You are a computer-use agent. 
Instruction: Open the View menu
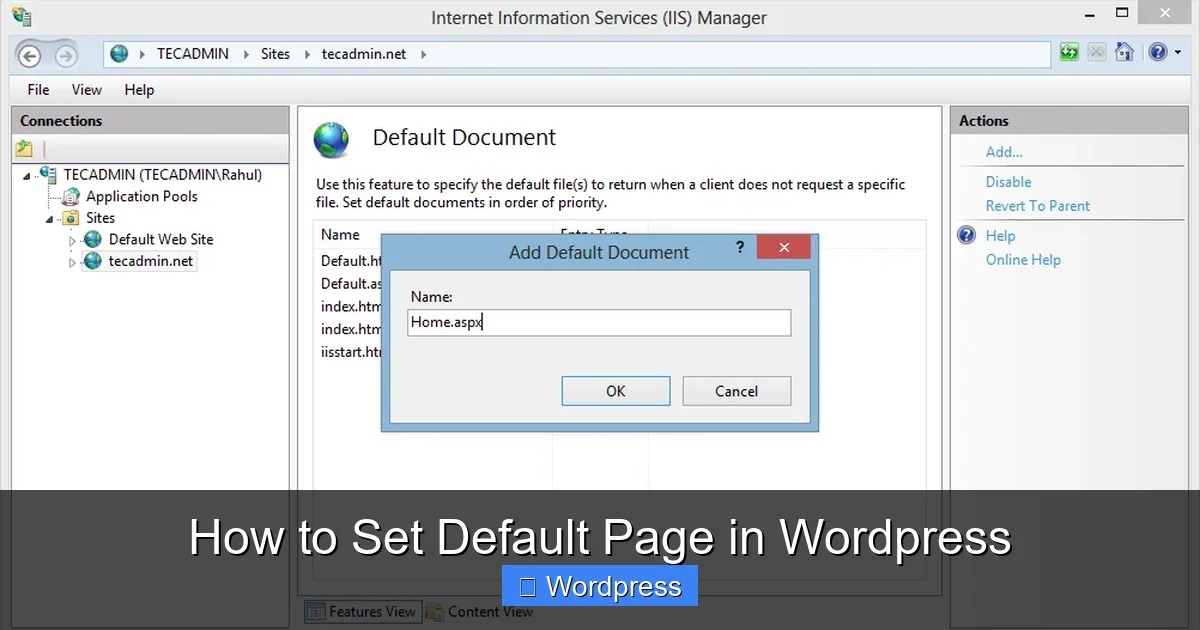[x=87, y=90]
